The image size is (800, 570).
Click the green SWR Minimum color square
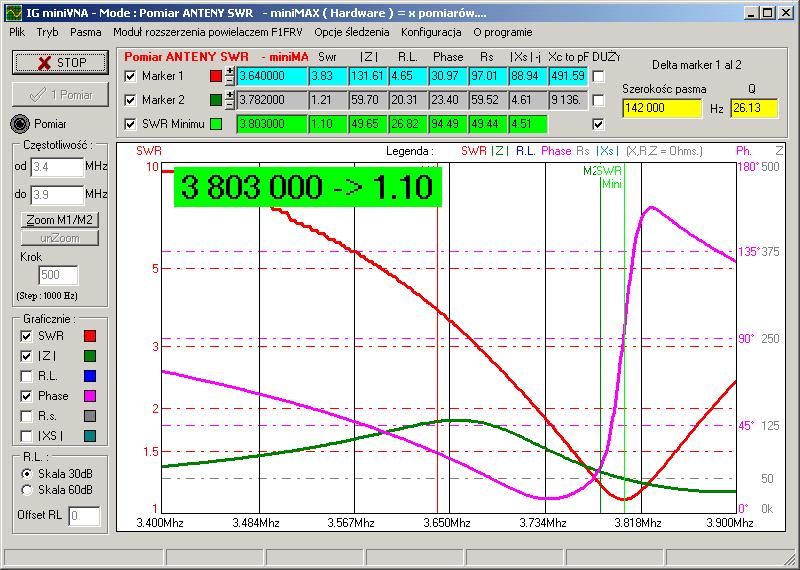coord(216,124)
